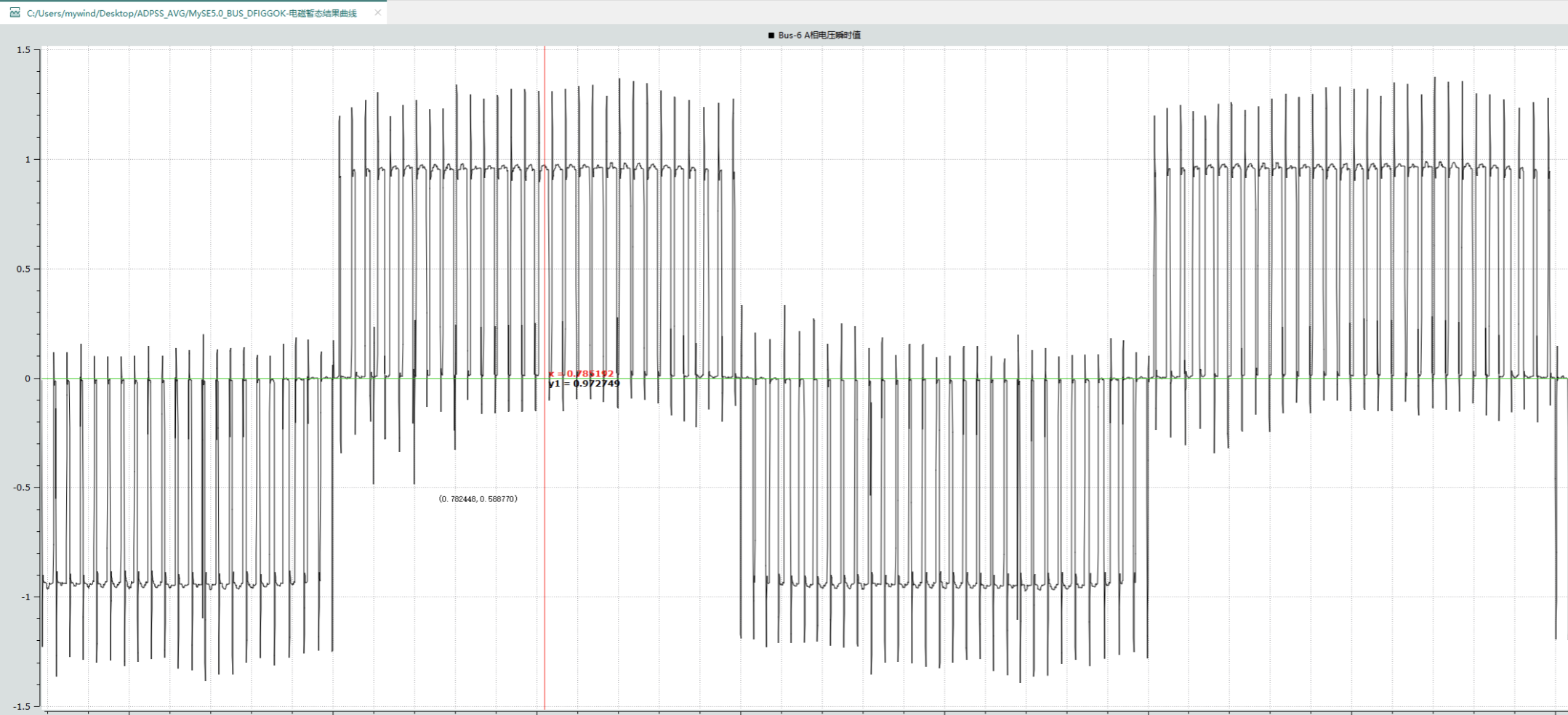Click the red x = 0.785192 readout
Viewport: 1568px width, 715px height.
(x=581, y=373)
